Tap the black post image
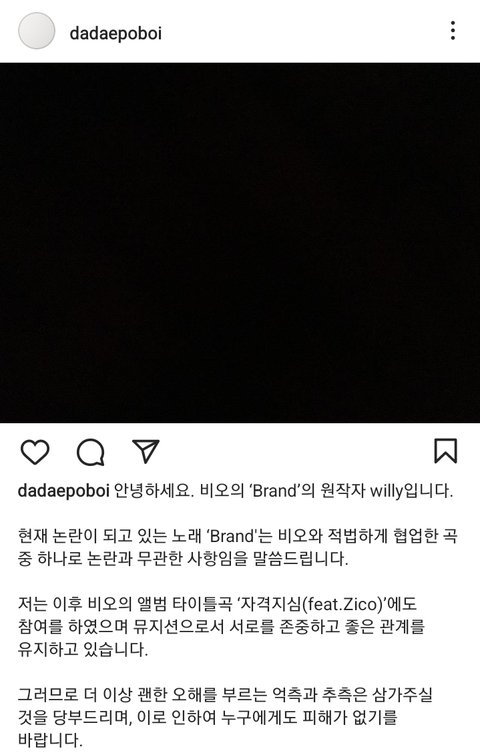Screen dimensions: 480x753 tap(240, 243)
